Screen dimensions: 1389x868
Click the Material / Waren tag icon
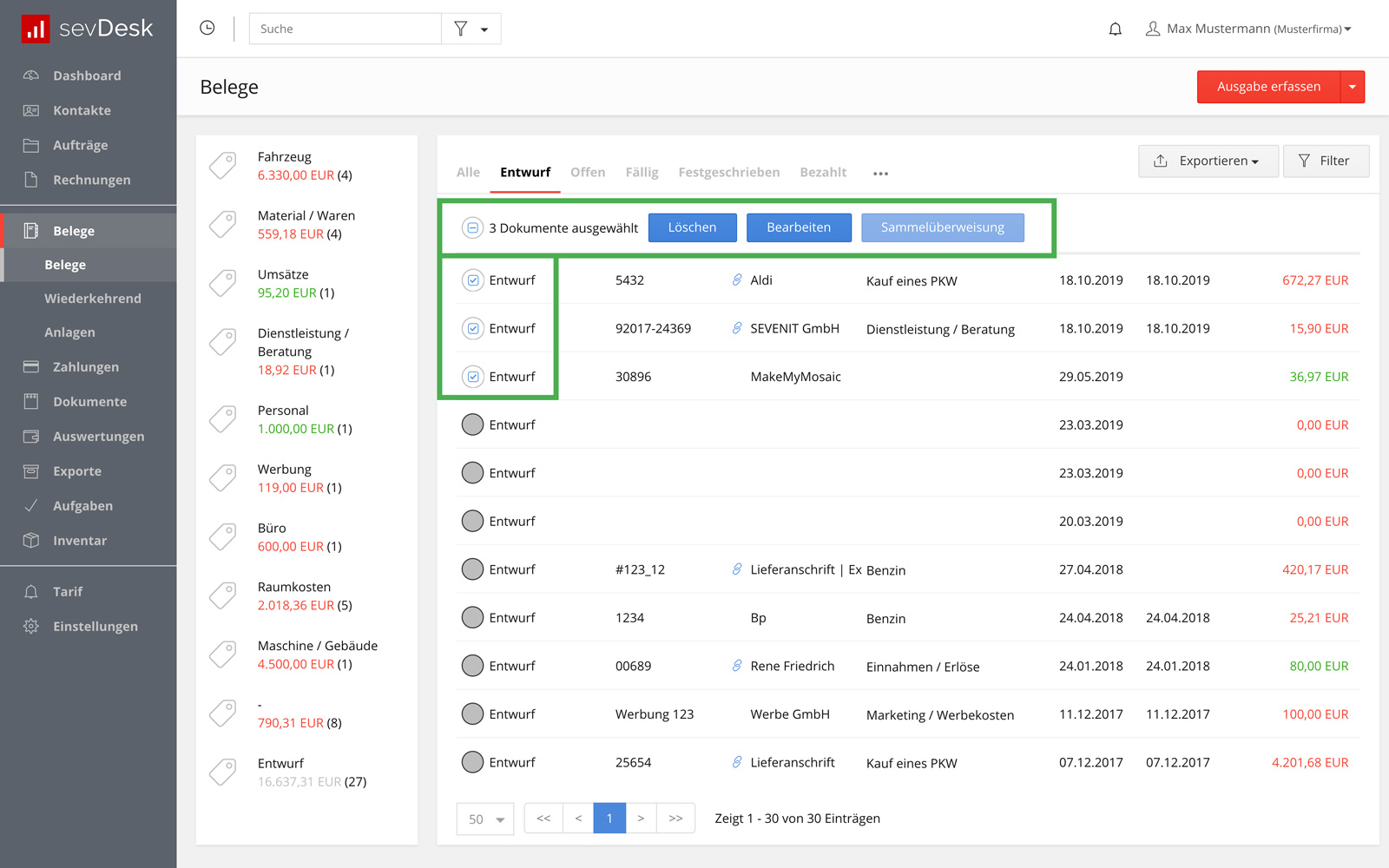(223, 225)
